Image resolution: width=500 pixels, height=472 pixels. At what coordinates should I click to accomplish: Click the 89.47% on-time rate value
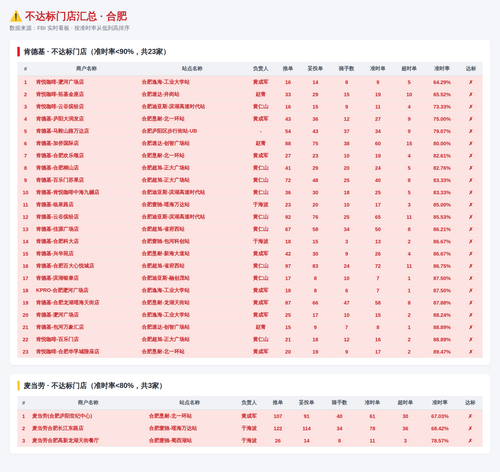442,352
